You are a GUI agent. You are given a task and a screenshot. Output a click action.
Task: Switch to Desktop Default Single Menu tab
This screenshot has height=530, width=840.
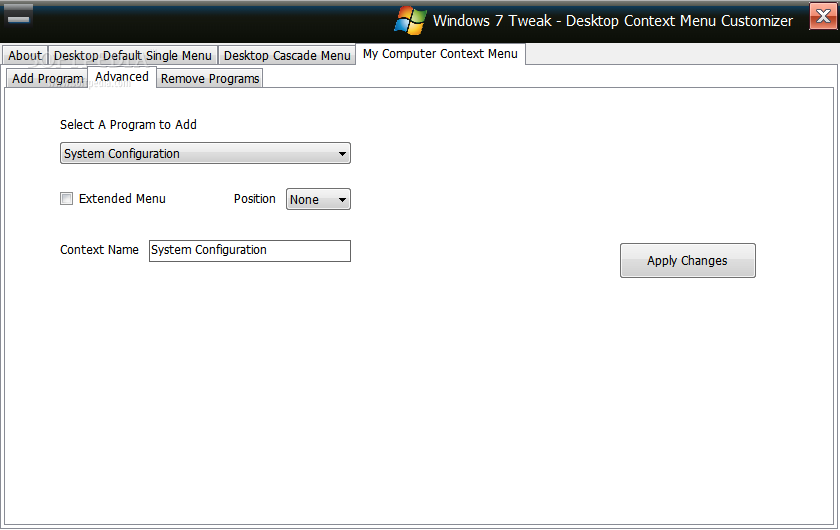(133, 55)
